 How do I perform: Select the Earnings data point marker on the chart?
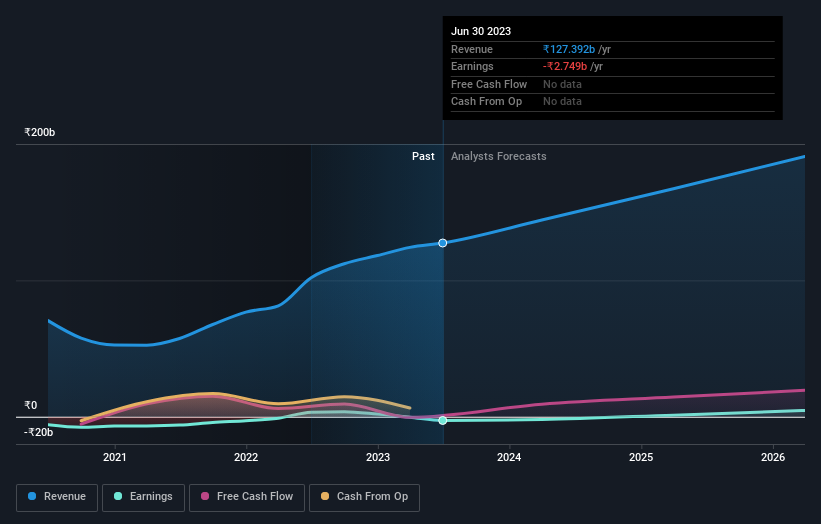(442, 420)
